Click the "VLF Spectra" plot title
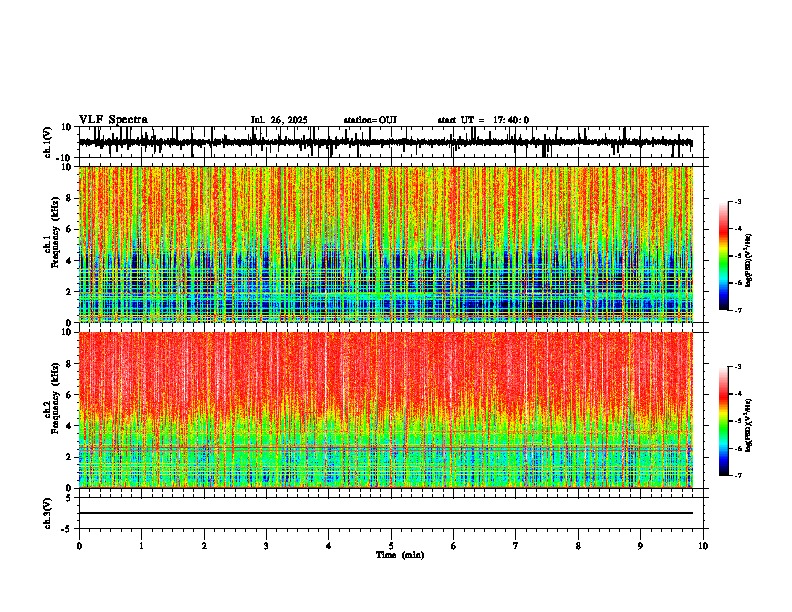The width and height of the screenshot is (792, 612). pyautogui.click(x=113, y=120)
